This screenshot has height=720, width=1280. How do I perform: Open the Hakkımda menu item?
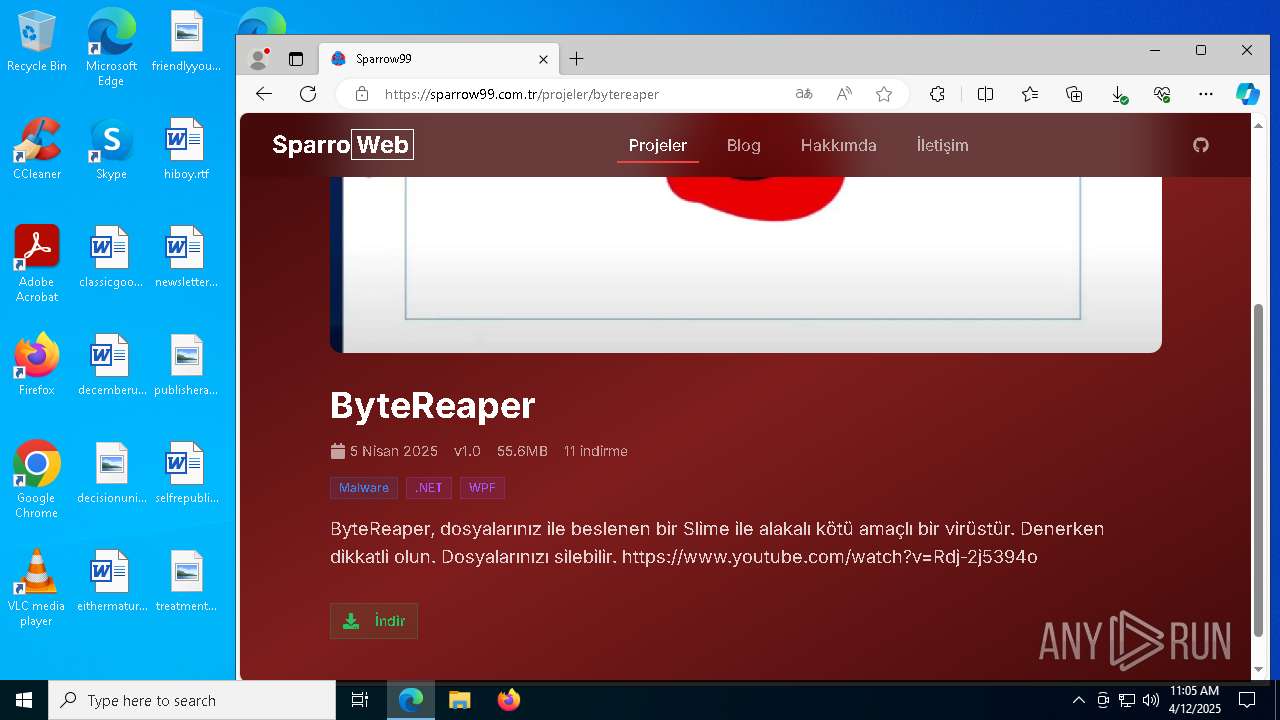click(x=838, y=145)
